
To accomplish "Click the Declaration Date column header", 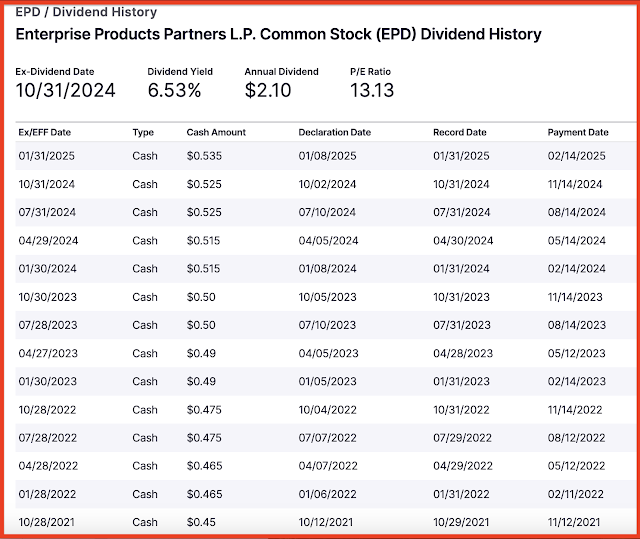I will [x=335, y=132].
